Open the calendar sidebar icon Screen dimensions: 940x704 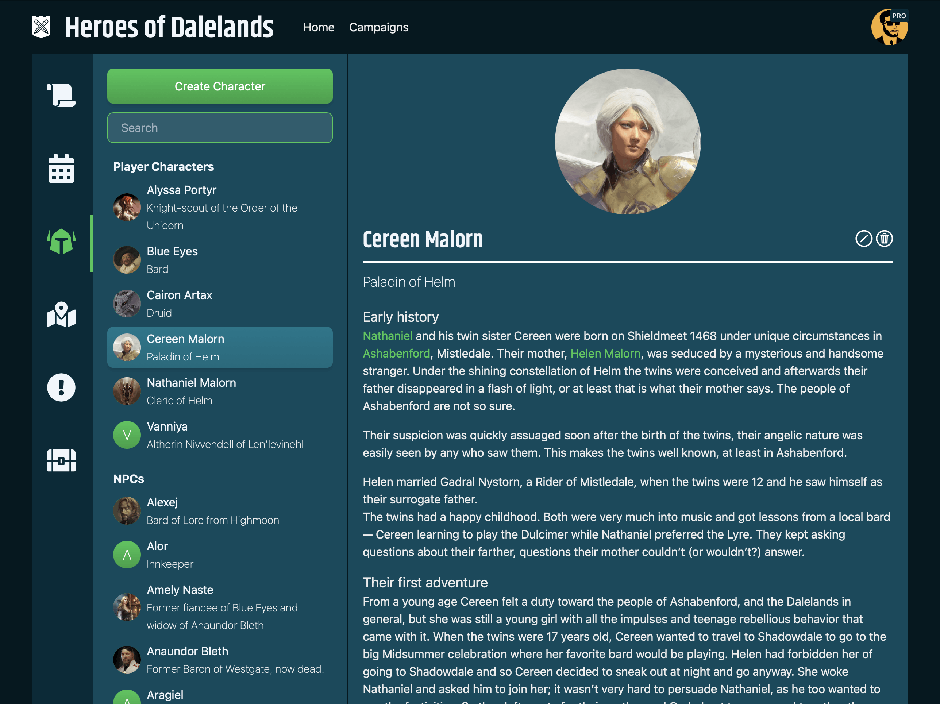tap(61, 169)
